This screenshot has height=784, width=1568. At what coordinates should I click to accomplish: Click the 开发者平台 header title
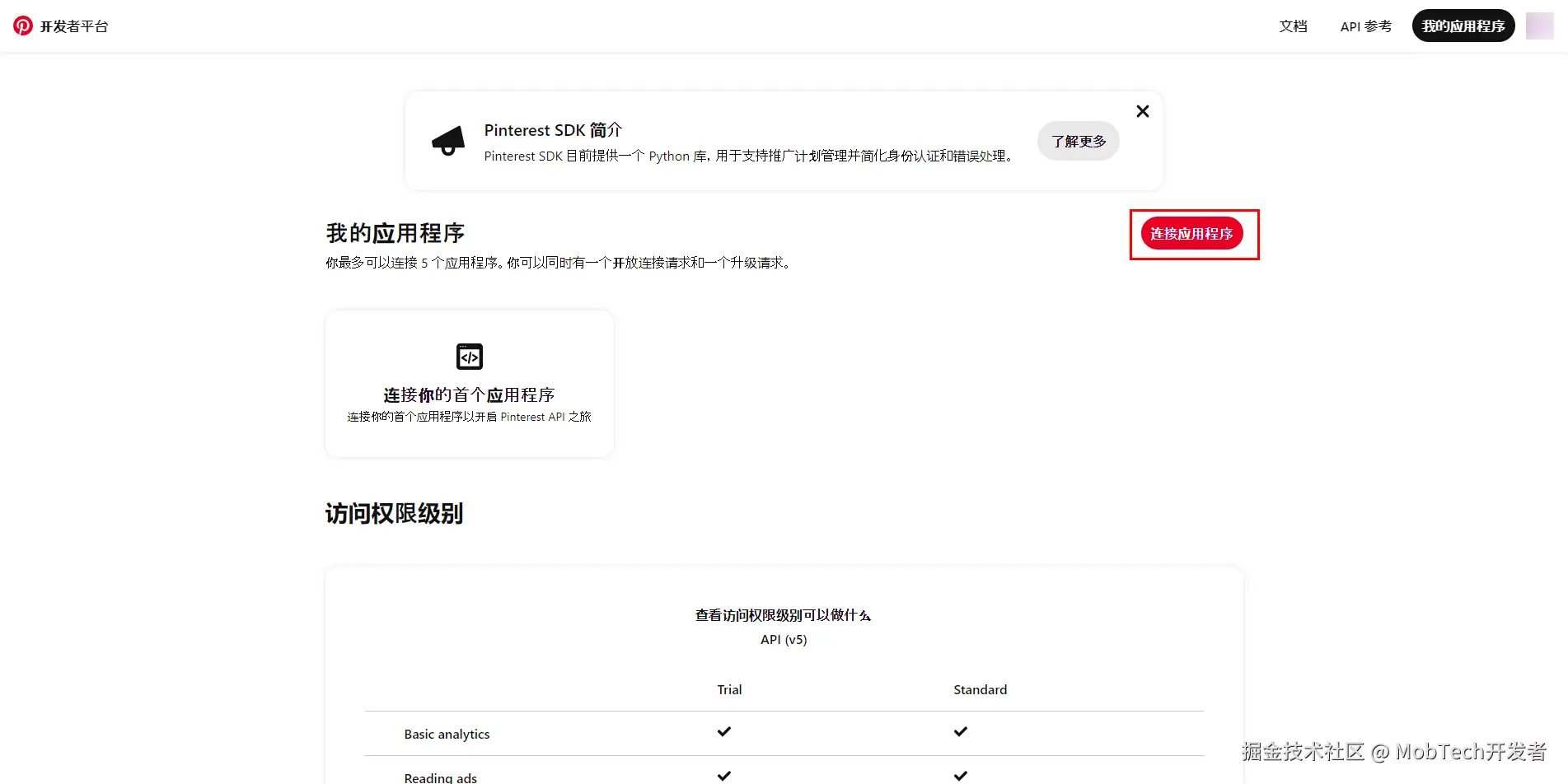coord(74,26)
